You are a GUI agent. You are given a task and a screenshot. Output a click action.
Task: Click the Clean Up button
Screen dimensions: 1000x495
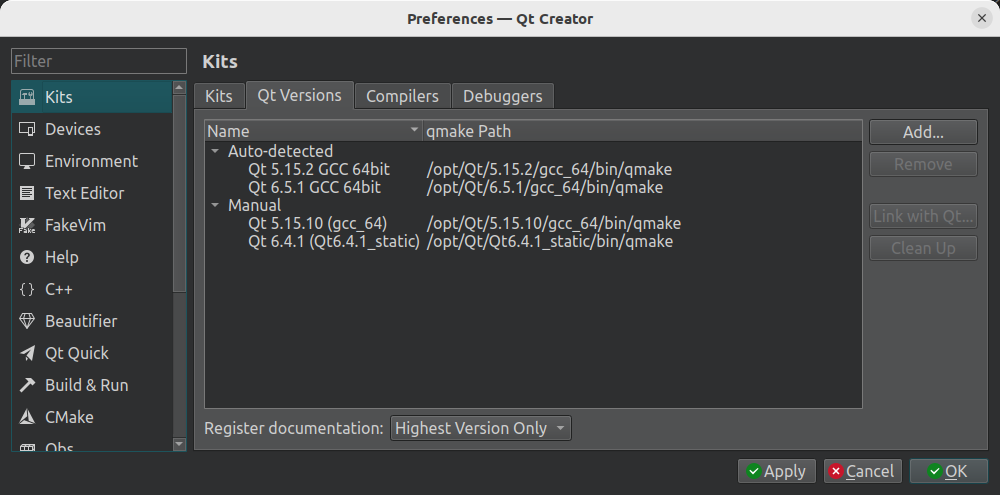coord(923,248)
